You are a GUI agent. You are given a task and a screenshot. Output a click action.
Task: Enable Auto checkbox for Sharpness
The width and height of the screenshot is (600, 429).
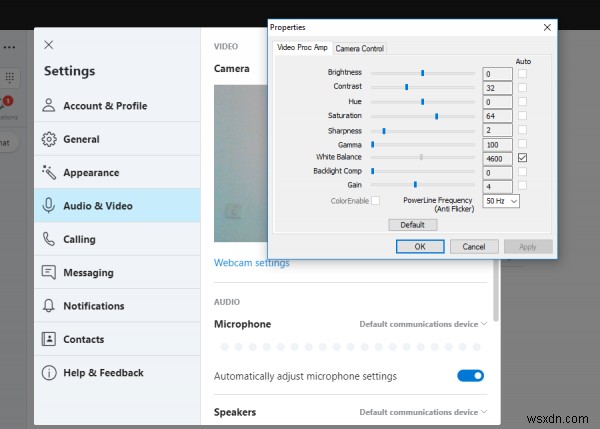522,130
